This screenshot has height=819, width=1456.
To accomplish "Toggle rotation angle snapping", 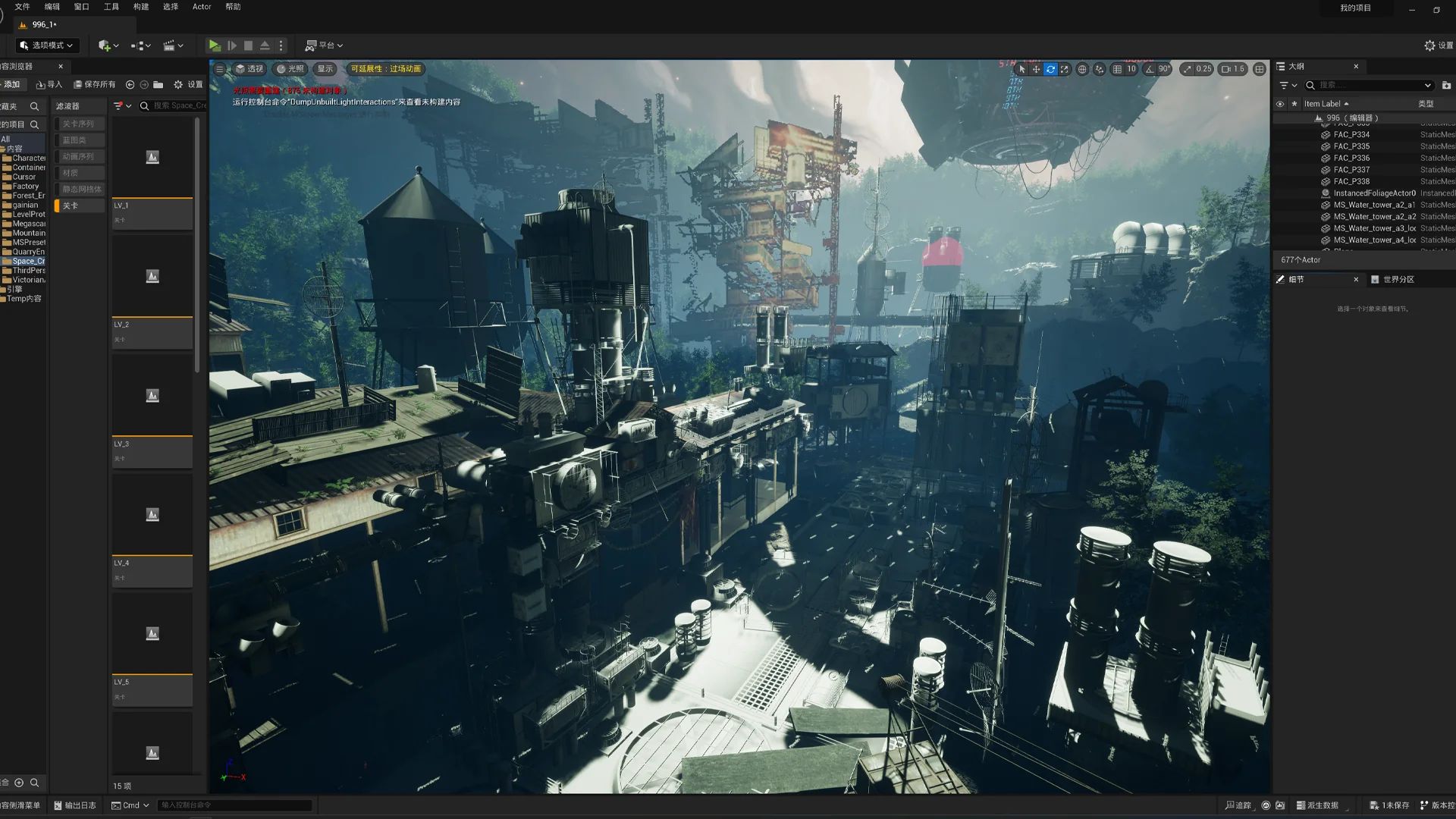I will coord(1150,69).
